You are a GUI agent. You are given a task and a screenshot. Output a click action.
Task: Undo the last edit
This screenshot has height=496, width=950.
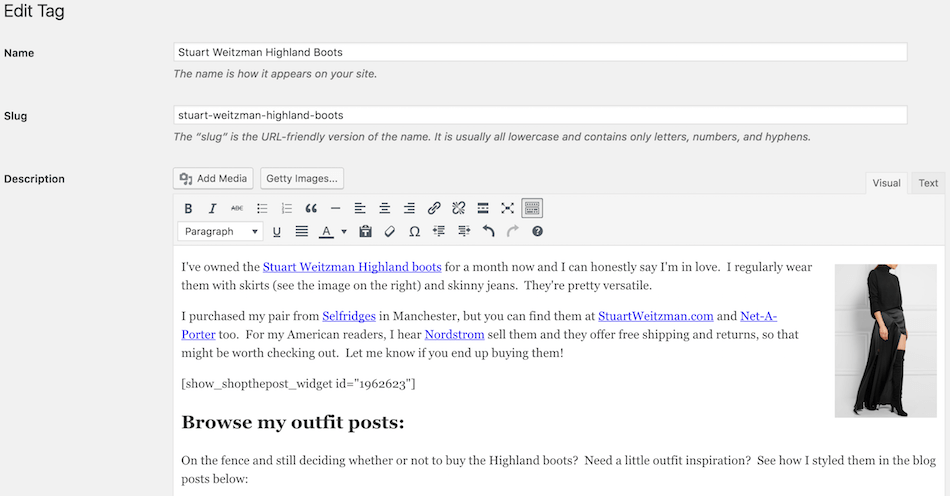tap(488, 231)
